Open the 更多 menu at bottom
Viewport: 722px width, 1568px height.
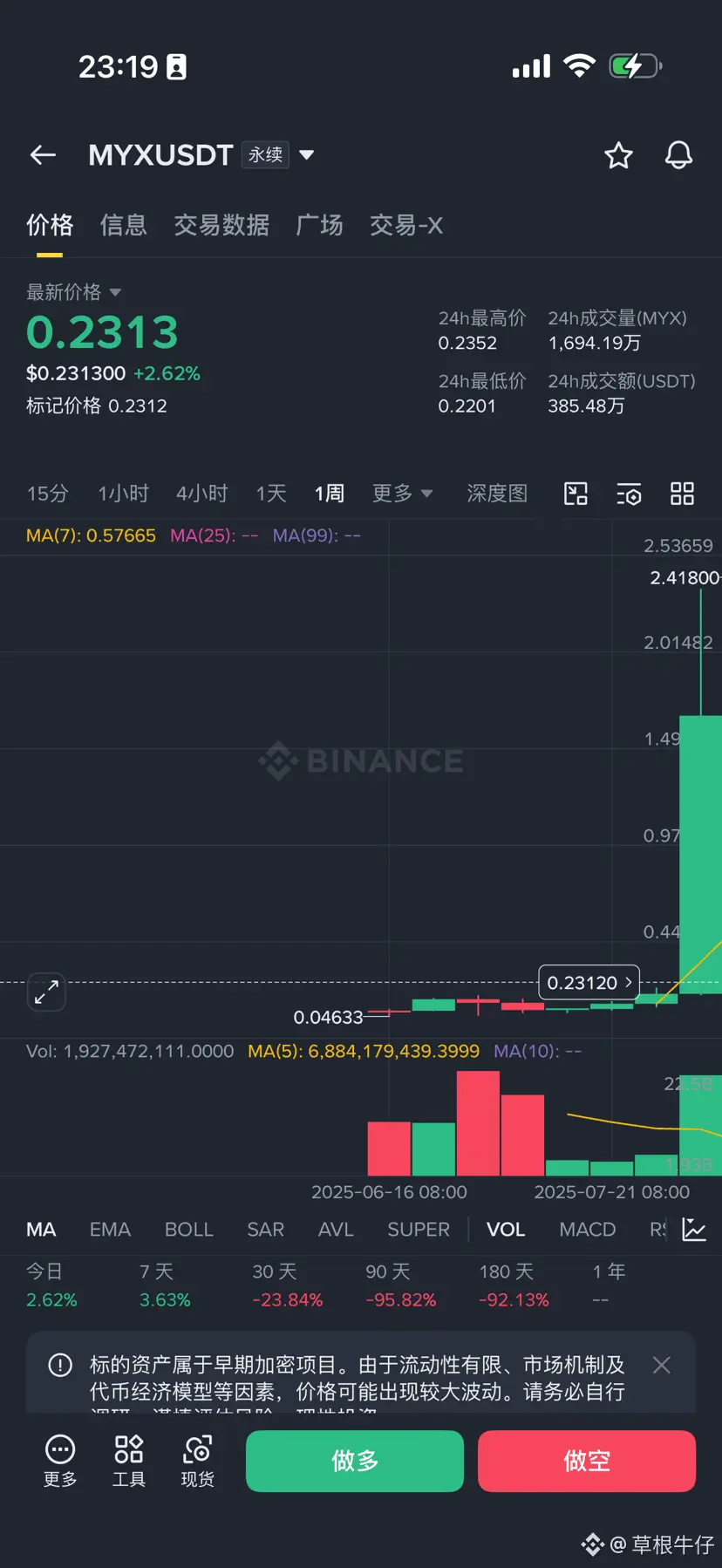tap(60, 1461)
